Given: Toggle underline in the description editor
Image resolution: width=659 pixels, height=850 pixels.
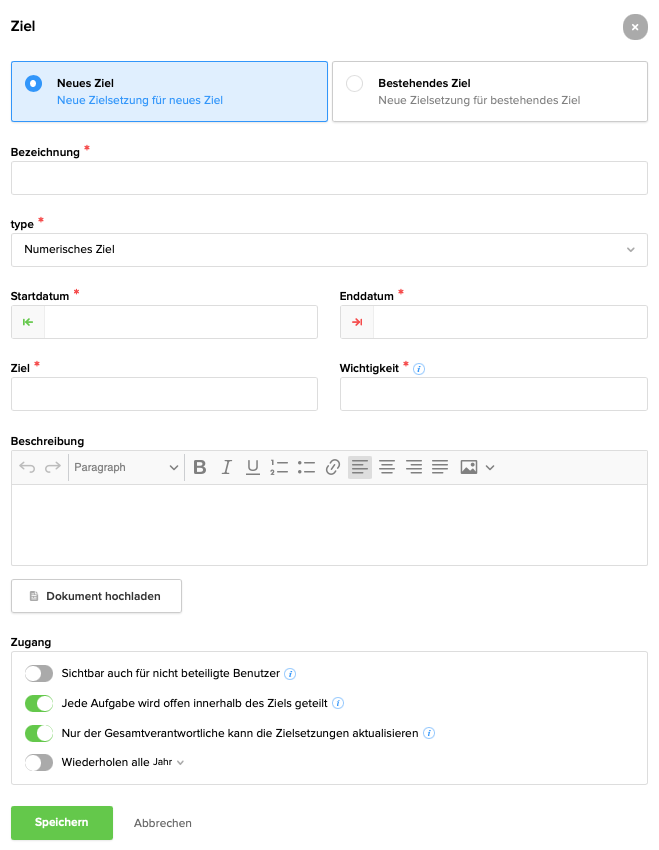Looking at the screenshot, I should (253, 467).
